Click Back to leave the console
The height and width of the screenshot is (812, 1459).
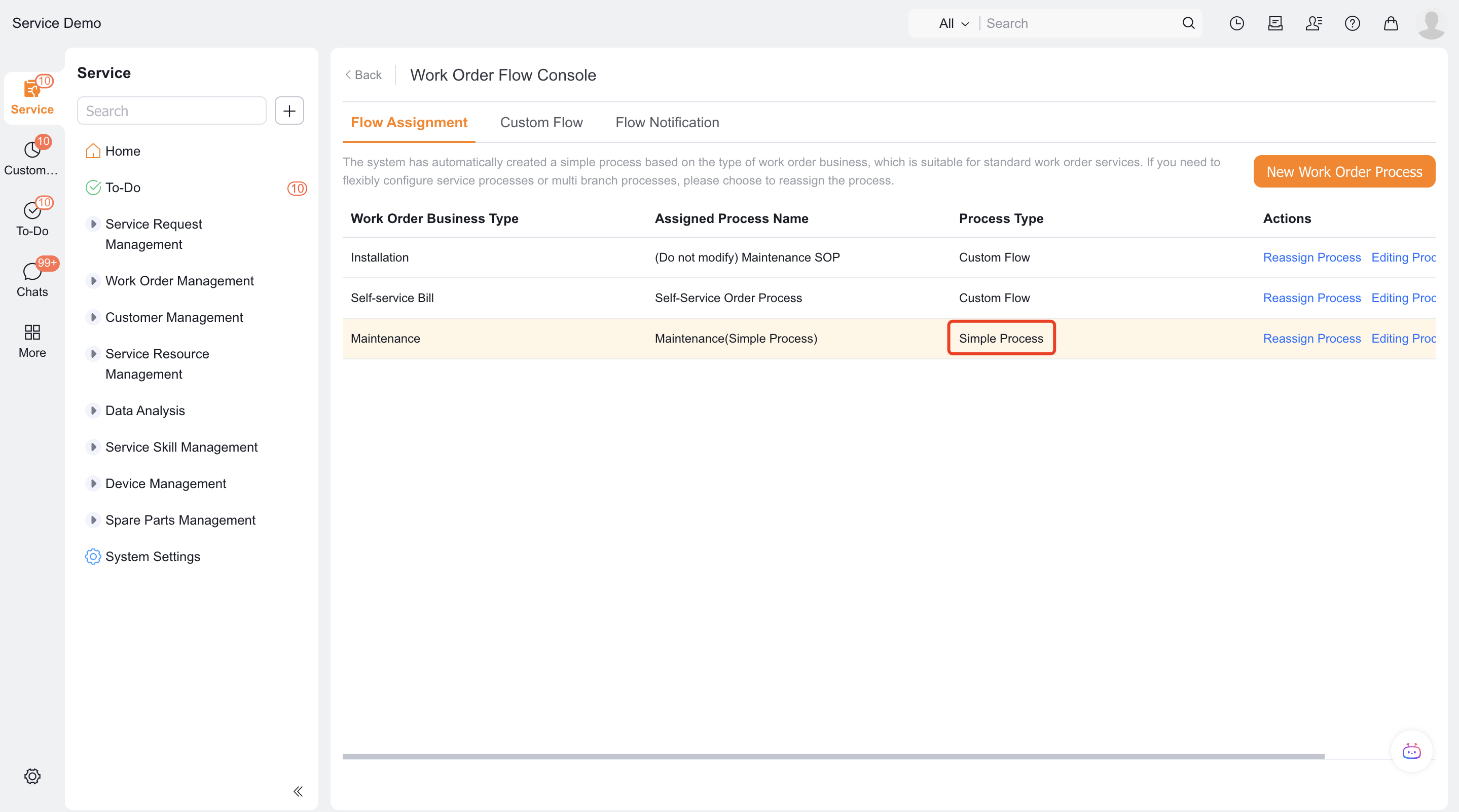pyautogui.click(x=363, y=75)
